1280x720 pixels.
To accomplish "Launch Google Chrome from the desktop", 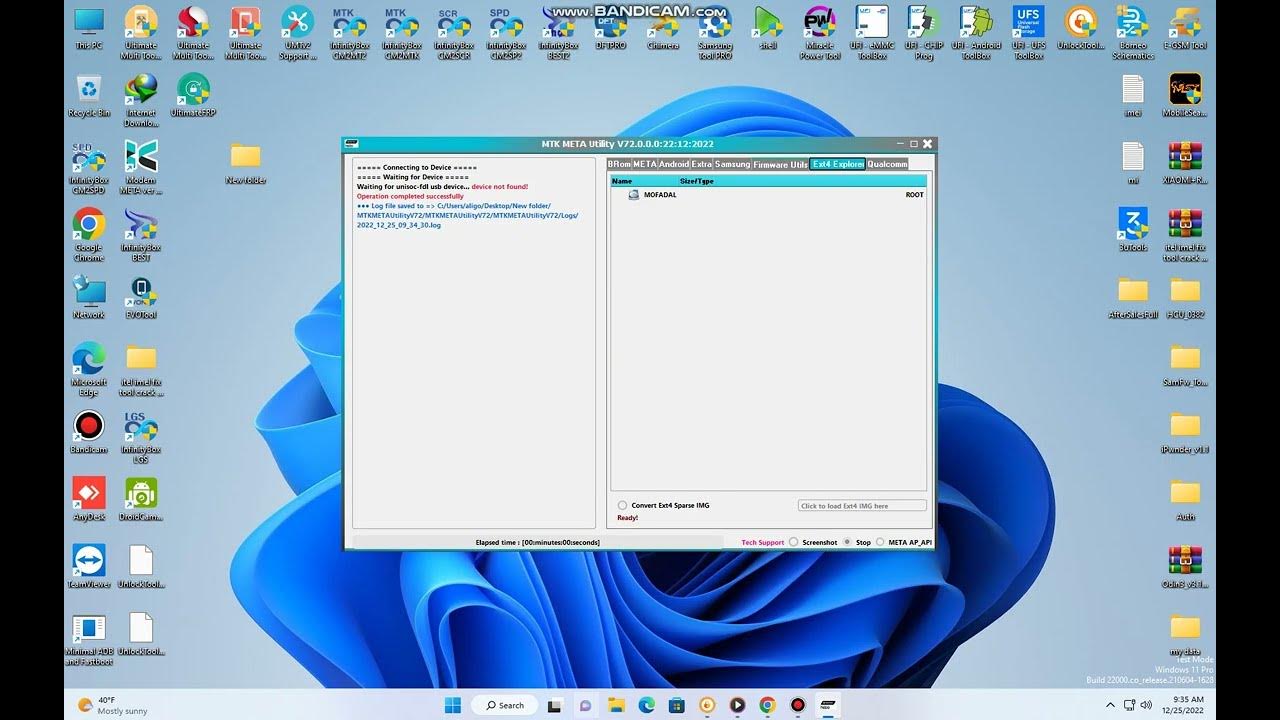I will point(89,235).
